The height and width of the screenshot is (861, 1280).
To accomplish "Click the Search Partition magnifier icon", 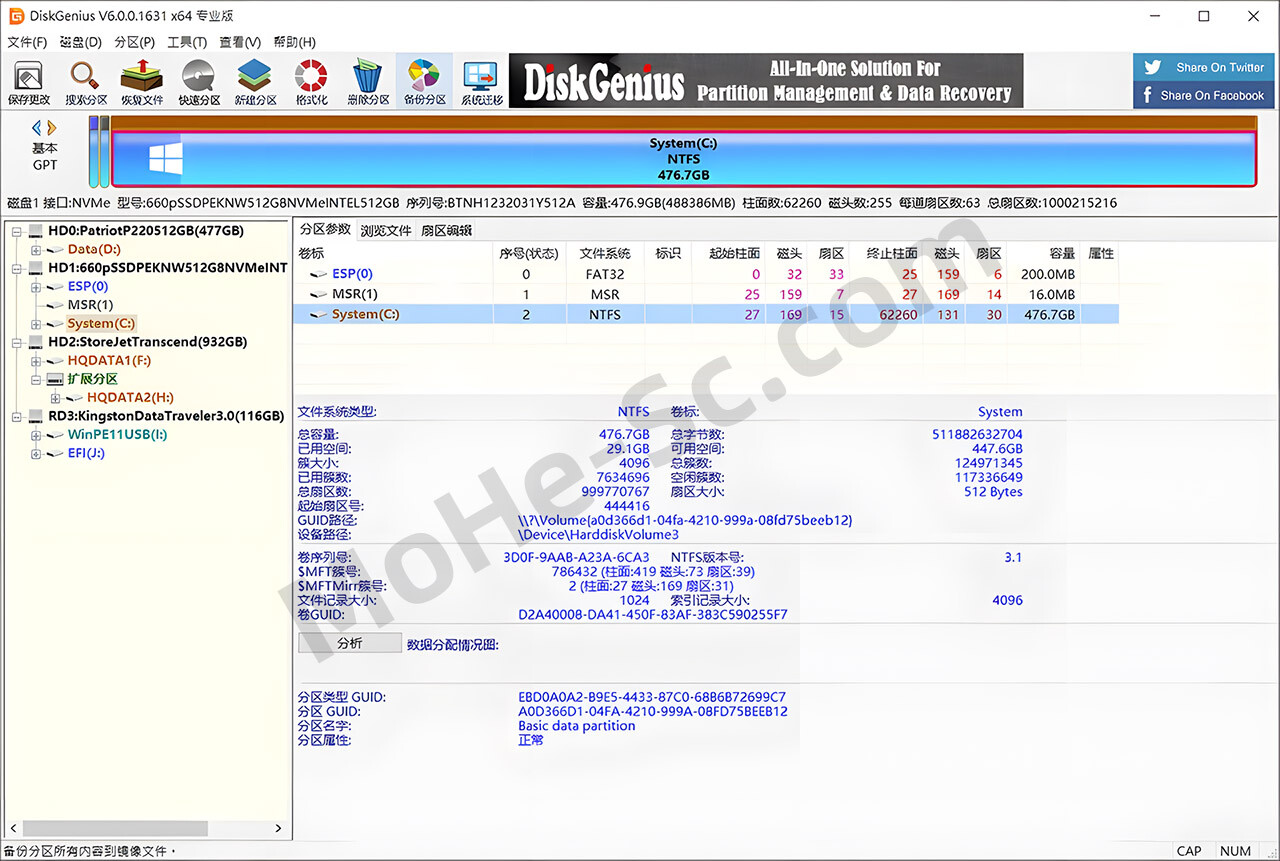I will pos(85,83).
